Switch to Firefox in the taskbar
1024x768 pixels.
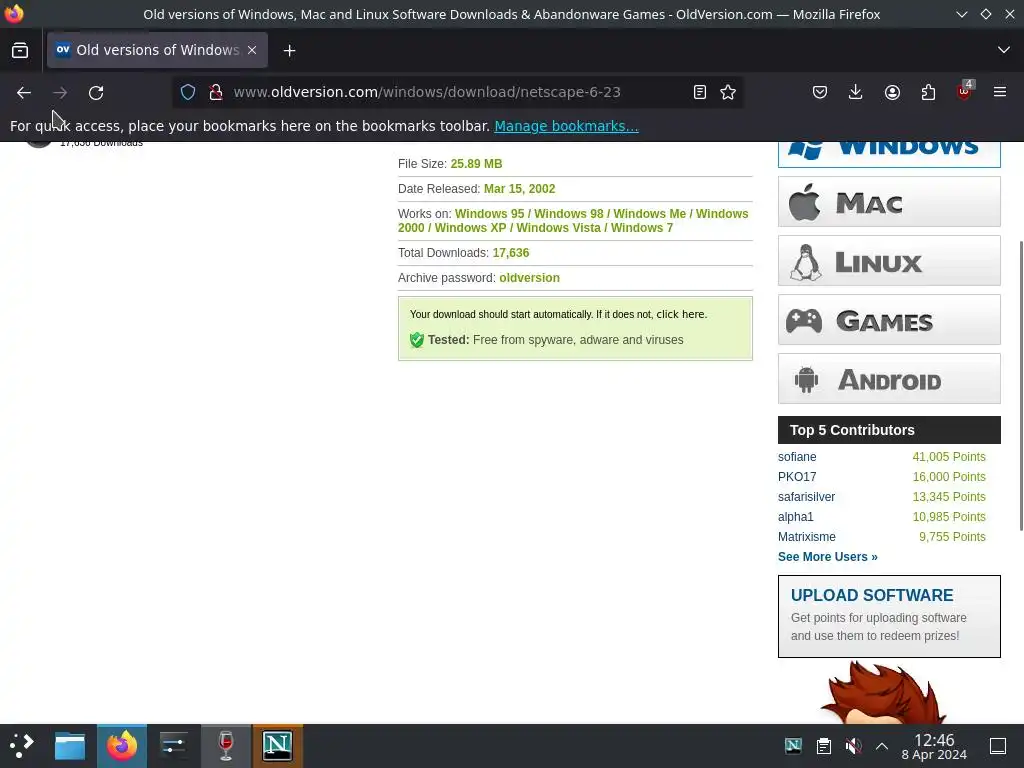(122, 746)
